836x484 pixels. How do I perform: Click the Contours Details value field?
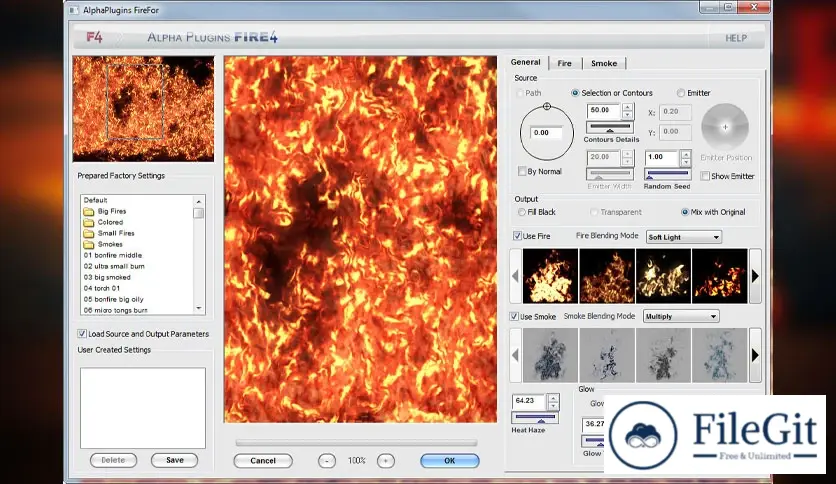pos(604,110)
